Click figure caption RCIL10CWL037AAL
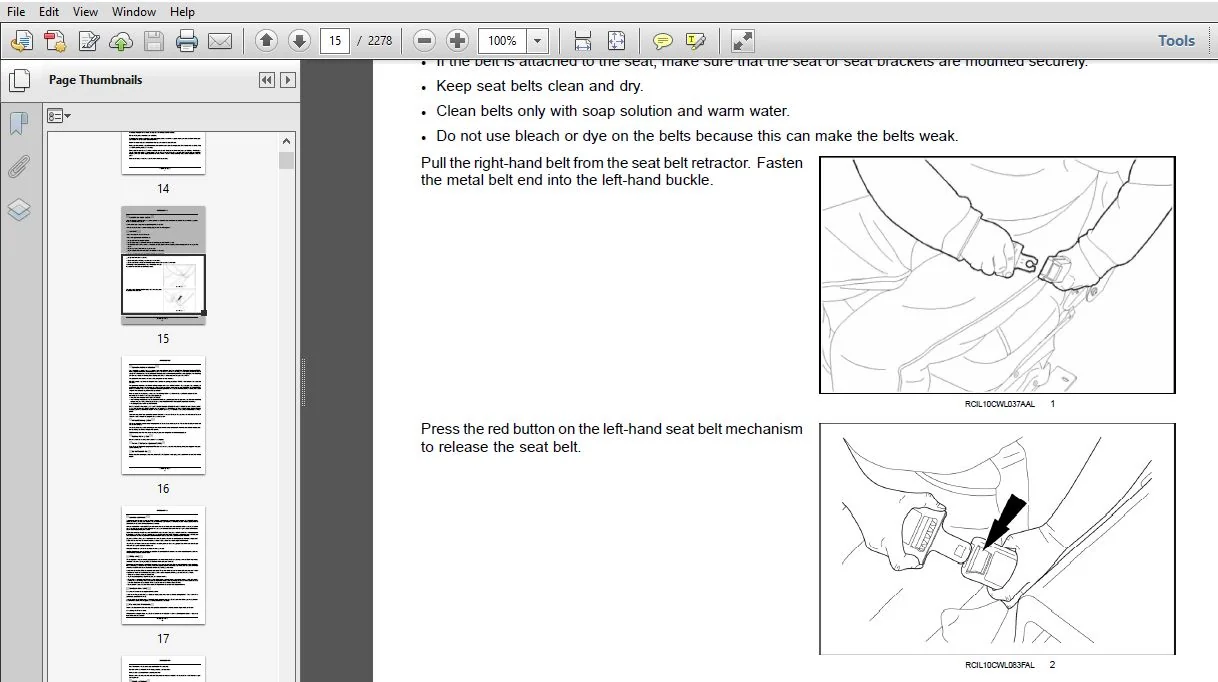The image size is (1218, 682). click(1000, 404)
